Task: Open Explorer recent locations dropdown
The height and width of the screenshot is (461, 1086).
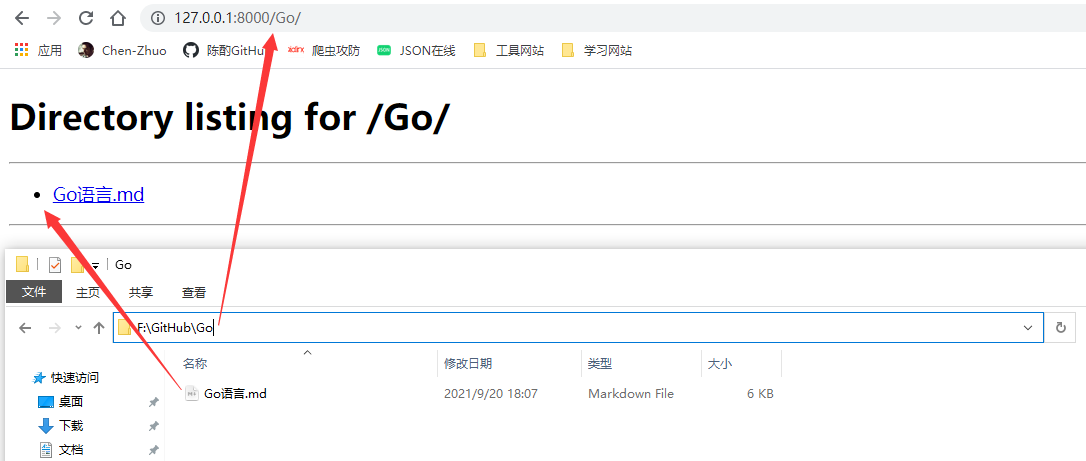Action: click(78, 327)
